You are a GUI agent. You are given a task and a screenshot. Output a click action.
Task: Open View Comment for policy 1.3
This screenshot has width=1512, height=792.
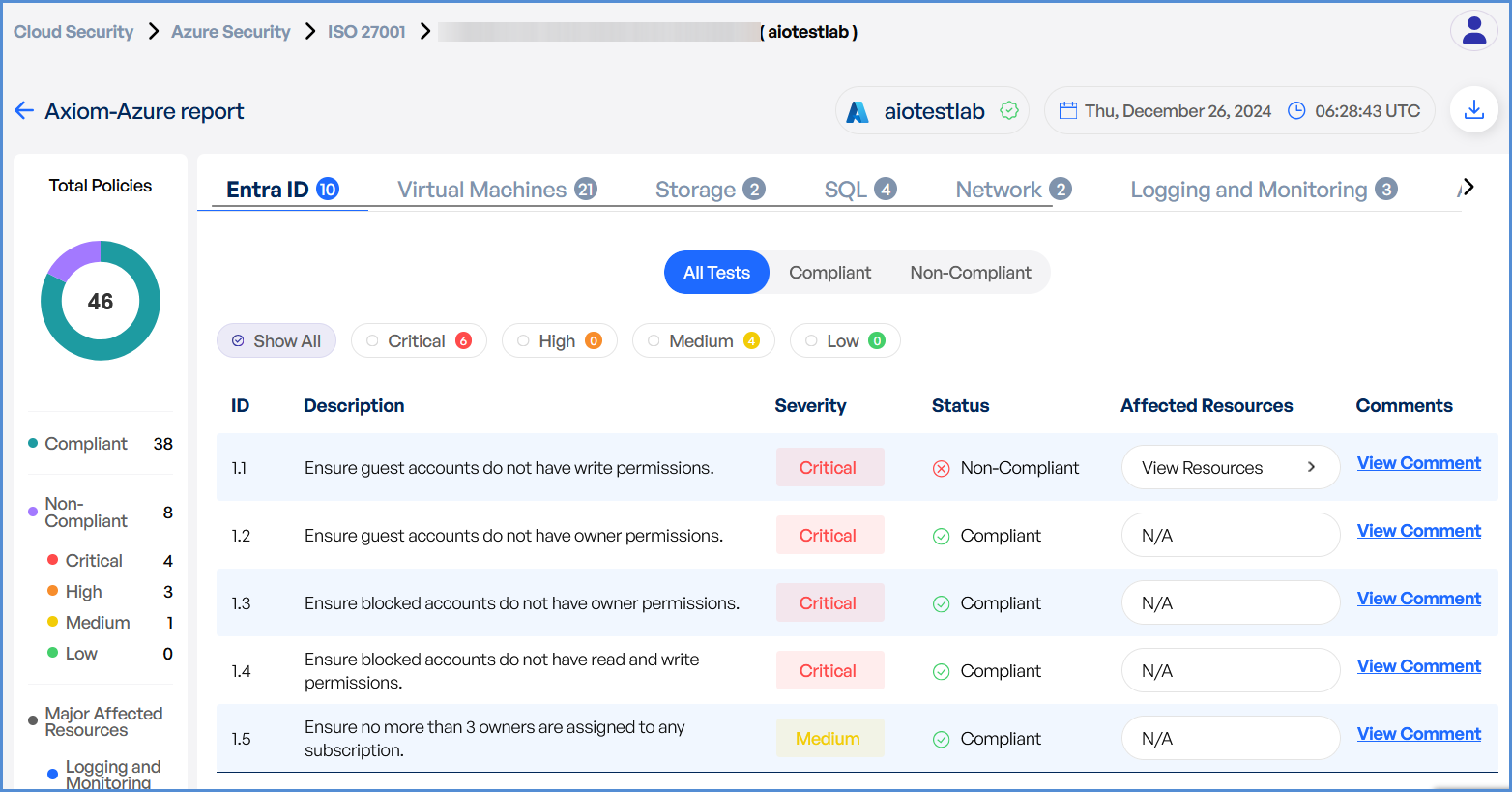pyautogui.click(x=1418, y=599)
